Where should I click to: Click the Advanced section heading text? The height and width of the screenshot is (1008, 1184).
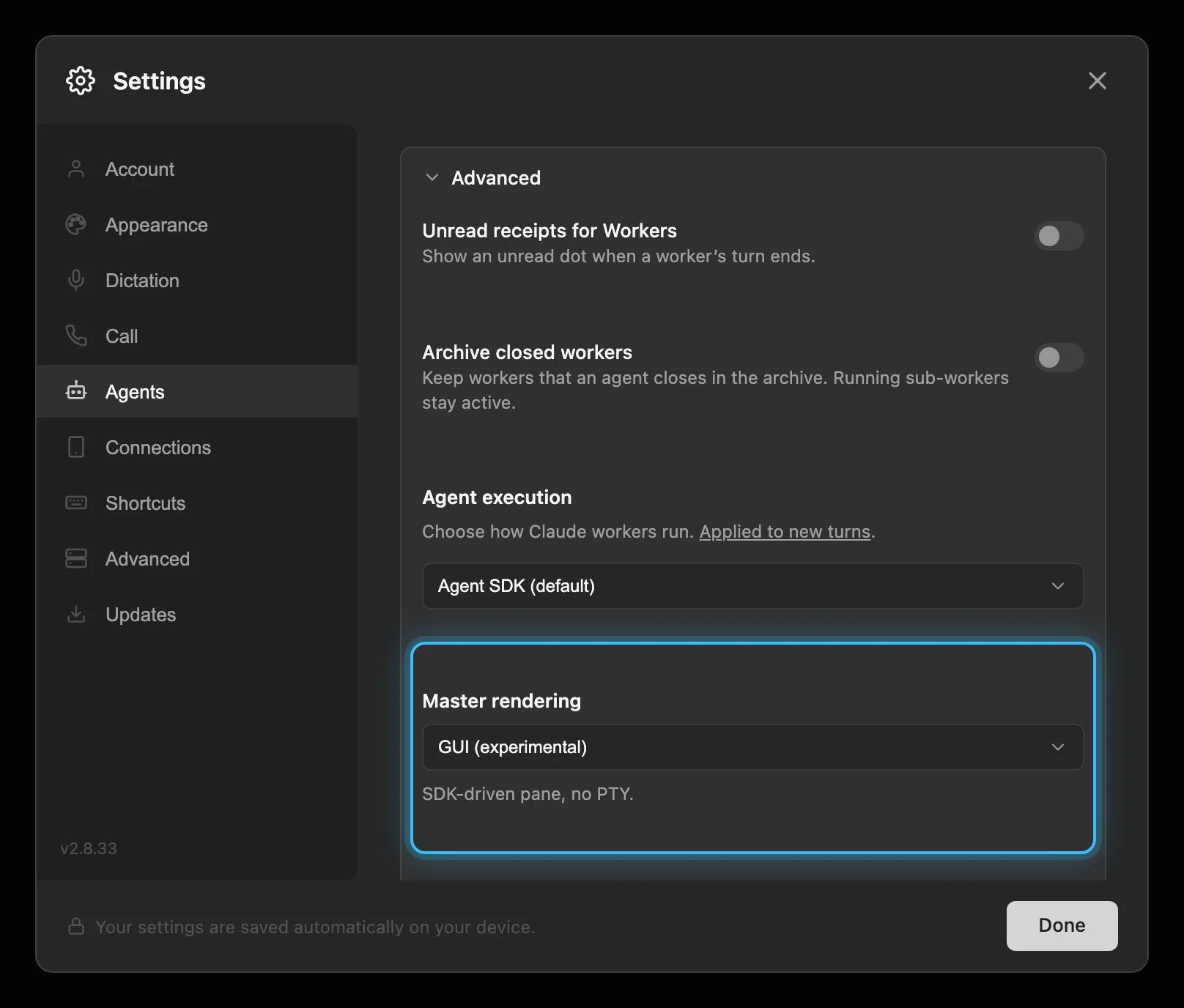pos(496,178)
